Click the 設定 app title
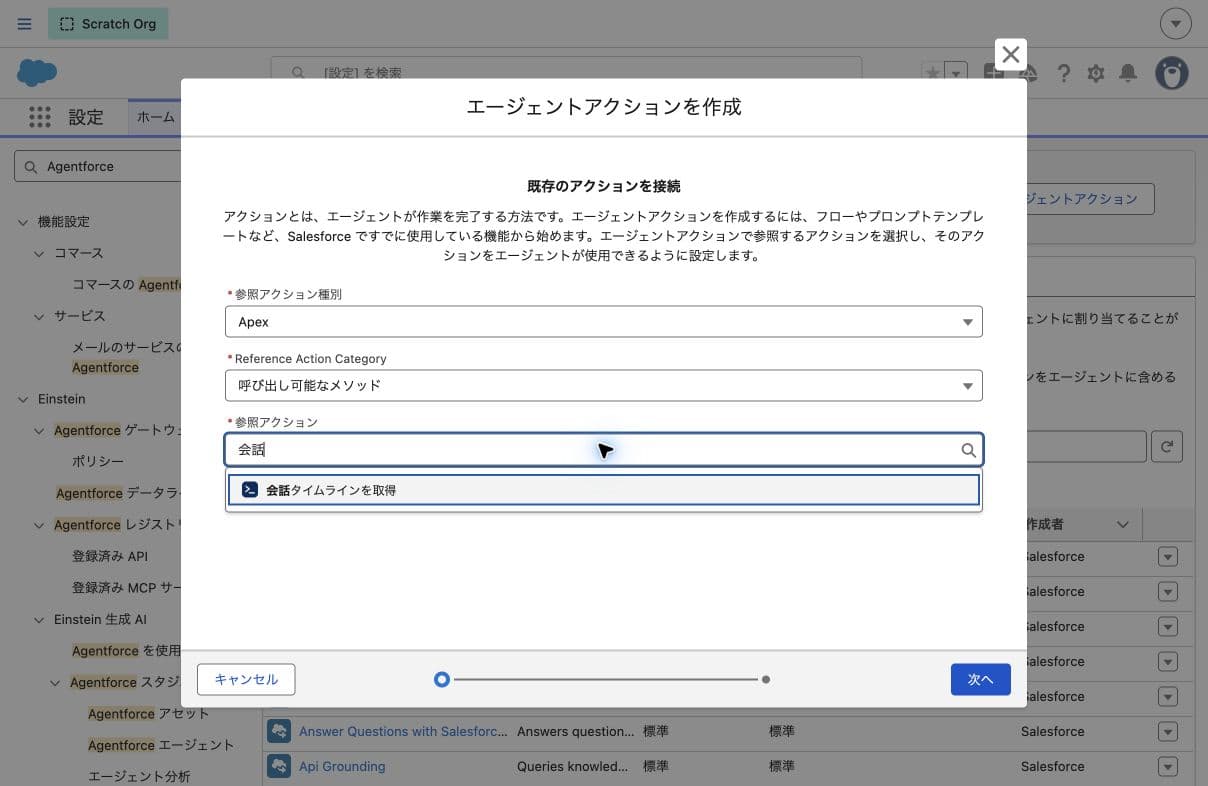The height and width of the screenshot is (786, 1208). [x=86, y=117]
